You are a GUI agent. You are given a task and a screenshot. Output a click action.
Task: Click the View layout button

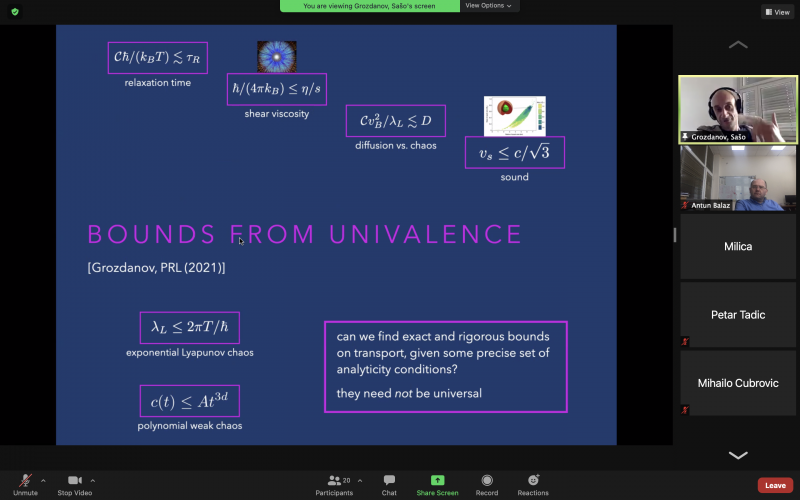[x=777, y=12]
